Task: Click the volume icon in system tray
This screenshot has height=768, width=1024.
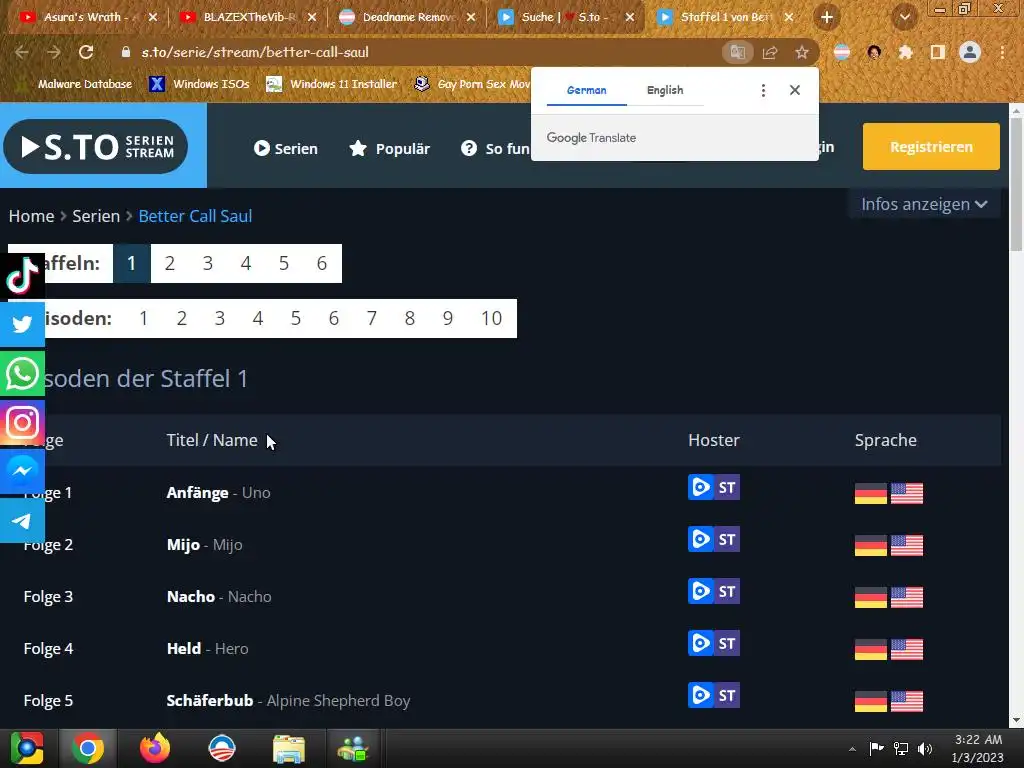Action: click(925, 749)
